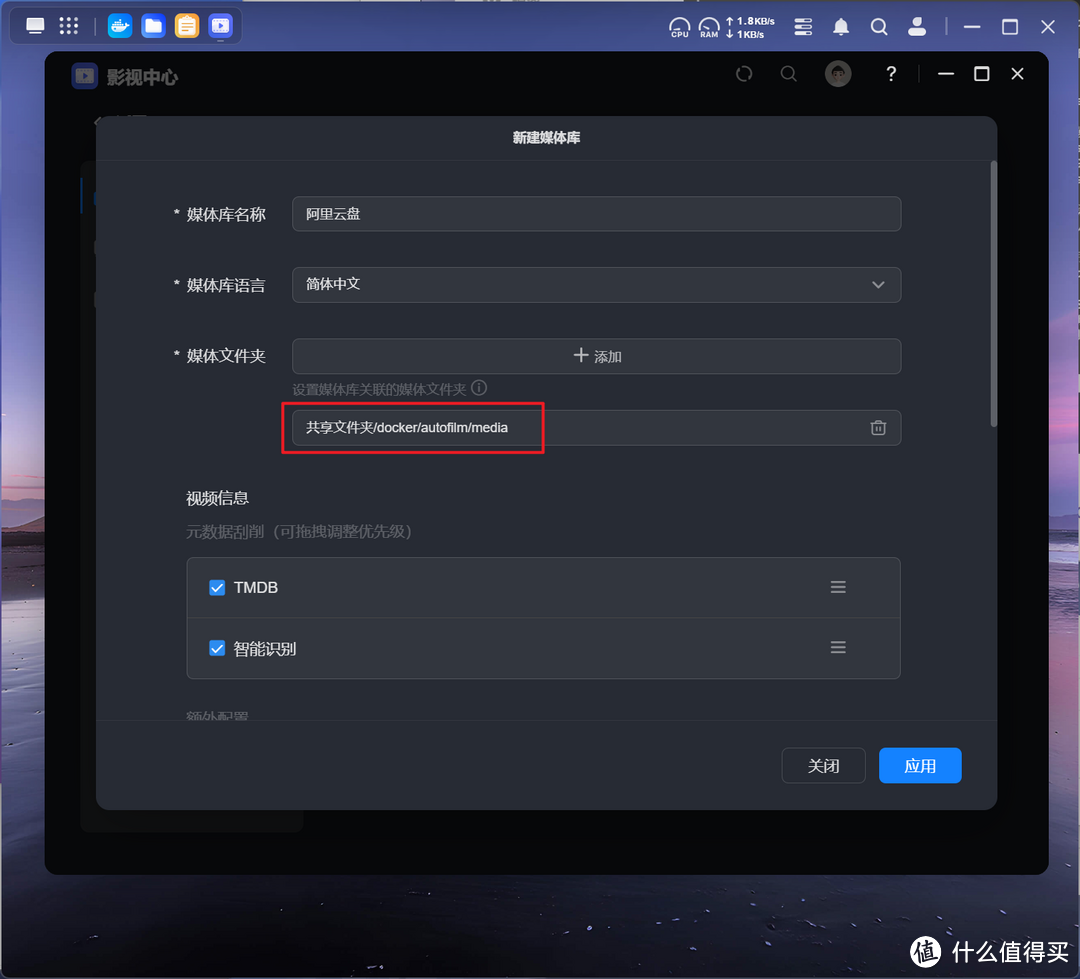Uncheck the 智能识别 checkbox

click(x=217, y=649)
